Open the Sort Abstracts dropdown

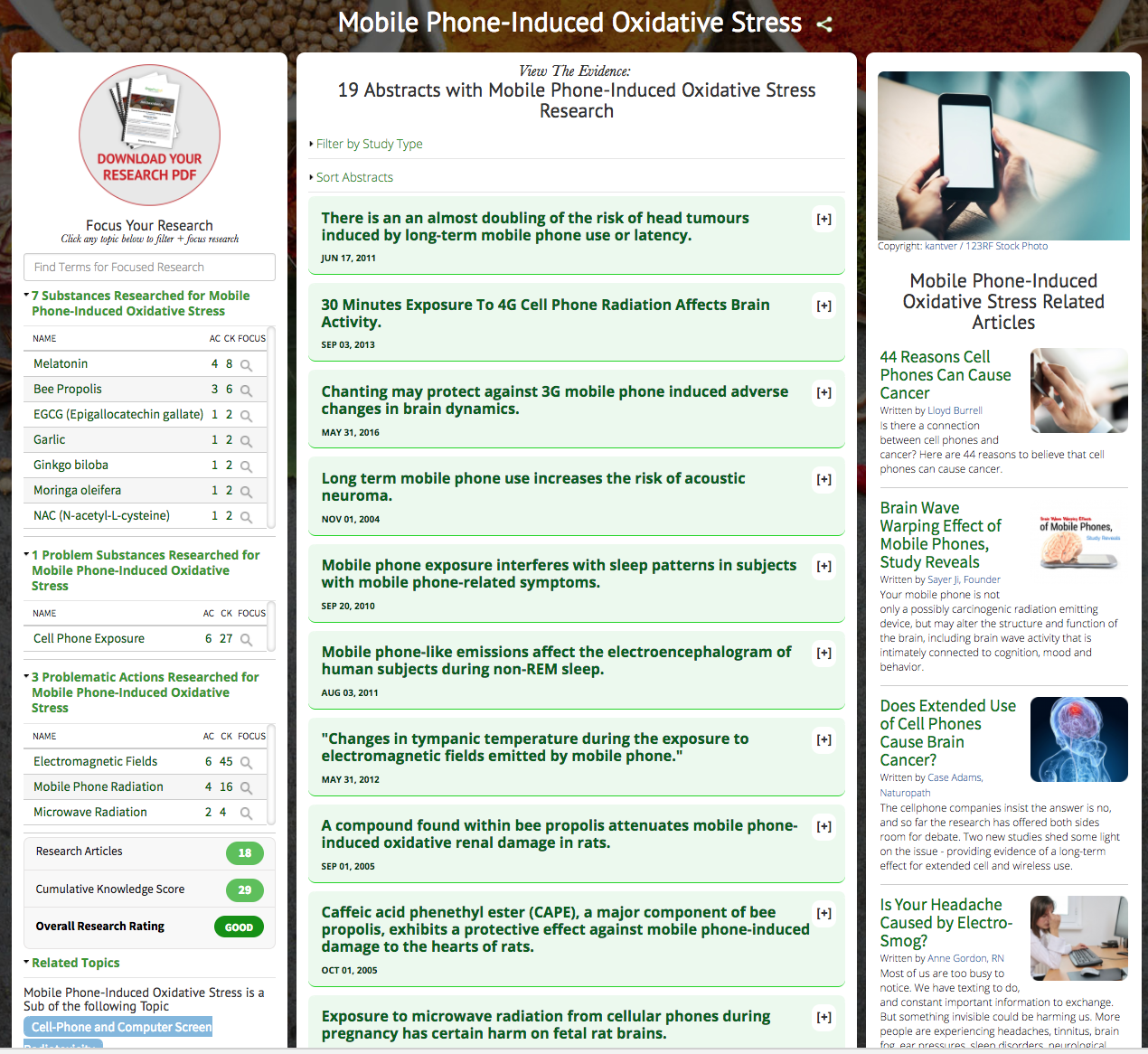pyautogui.click(x=352, y=177)
